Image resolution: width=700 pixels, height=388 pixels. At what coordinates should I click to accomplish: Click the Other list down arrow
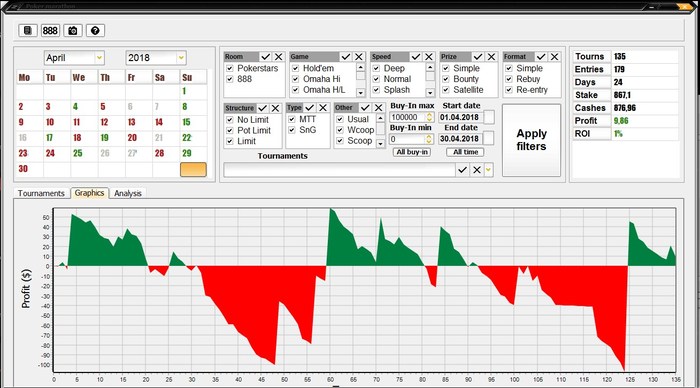380,144
